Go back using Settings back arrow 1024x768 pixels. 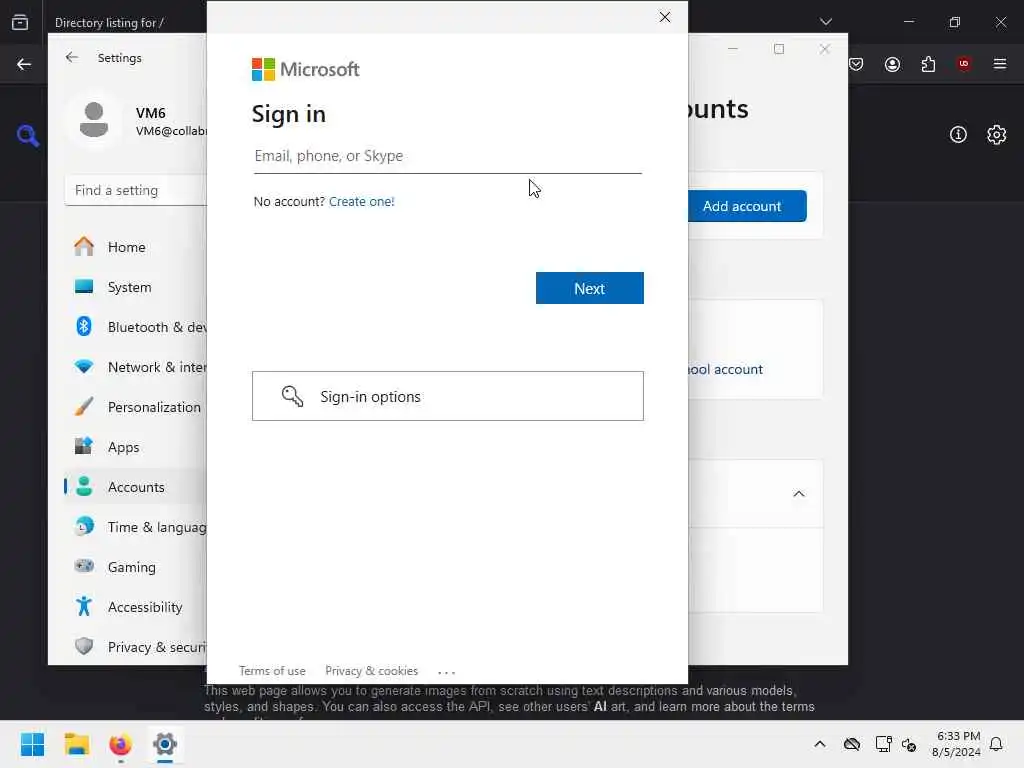click(72, 57)
